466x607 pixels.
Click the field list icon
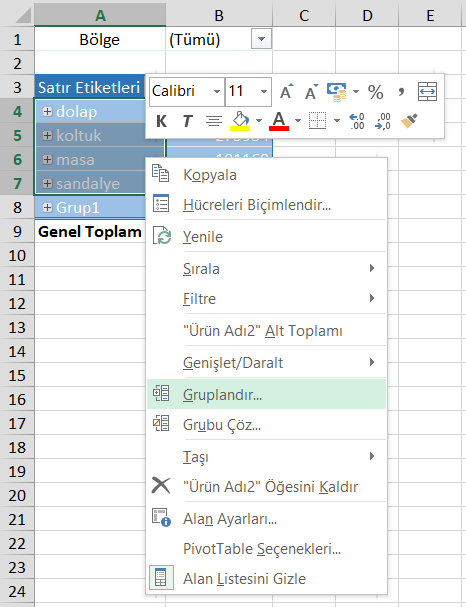161,578
